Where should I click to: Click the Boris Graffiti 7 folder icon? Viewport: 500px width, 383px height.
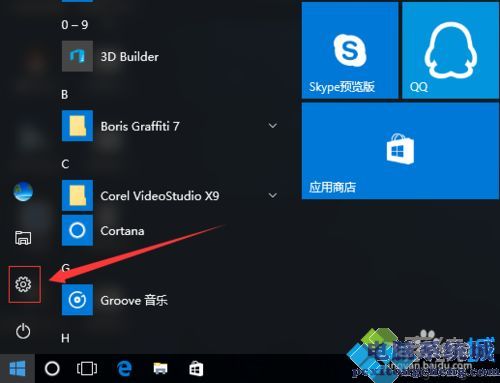[77, 126]
